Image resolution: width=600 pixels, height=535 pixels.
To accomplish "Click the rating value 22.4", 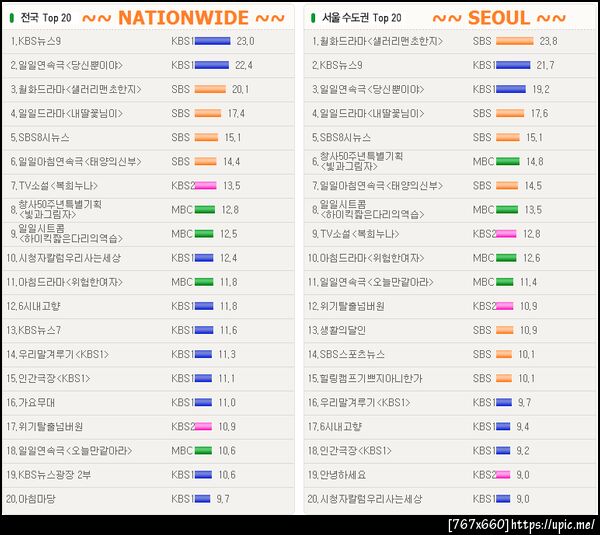I will 244,65.
